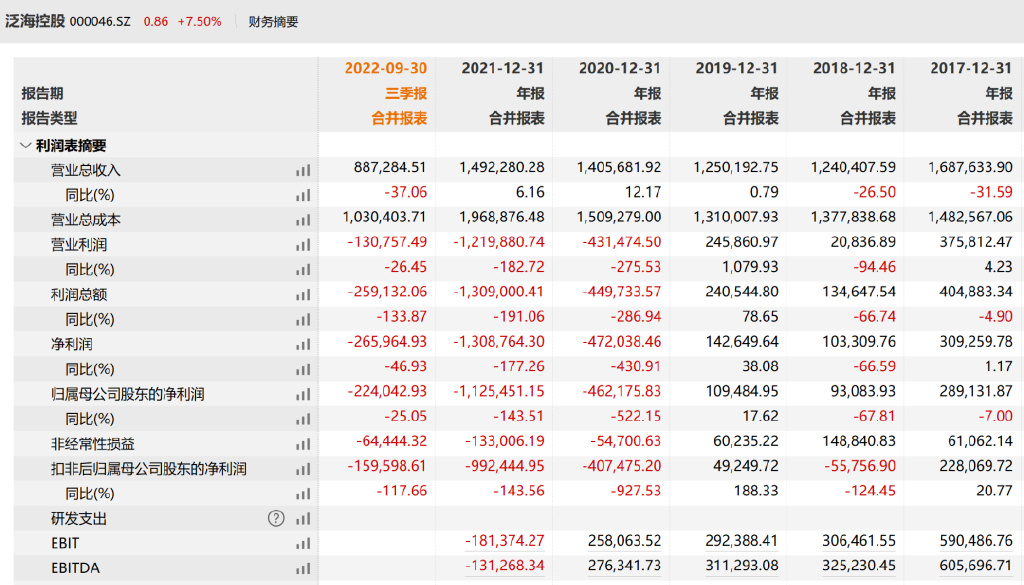Open chart icon for 非经常性损益 row
The height and width of the screenshot is (585, 1024).
(x=303, y=445)
